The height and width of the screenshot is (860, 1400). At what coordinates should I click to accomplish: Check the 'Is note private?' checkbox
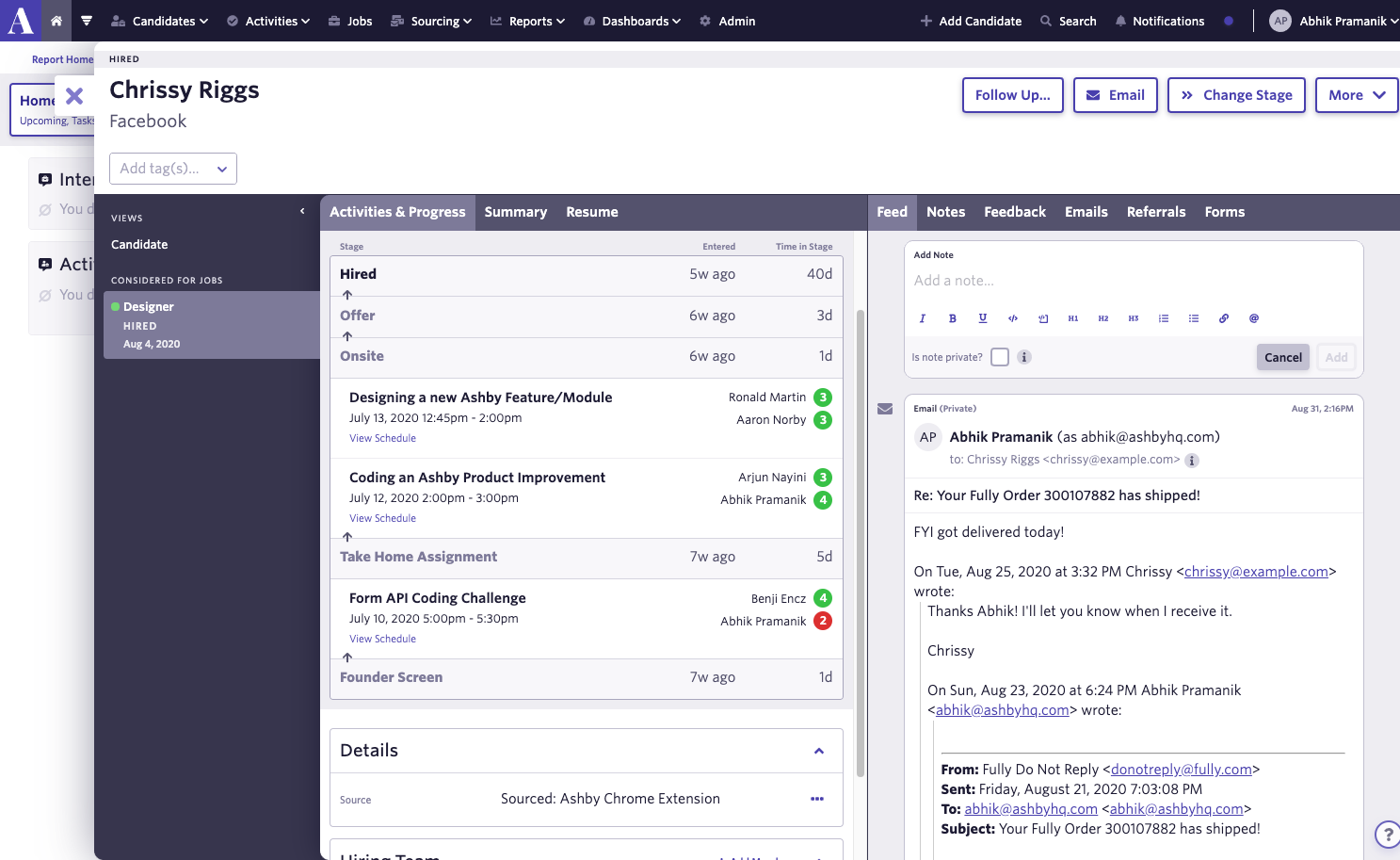click(x=1000, y=357)
